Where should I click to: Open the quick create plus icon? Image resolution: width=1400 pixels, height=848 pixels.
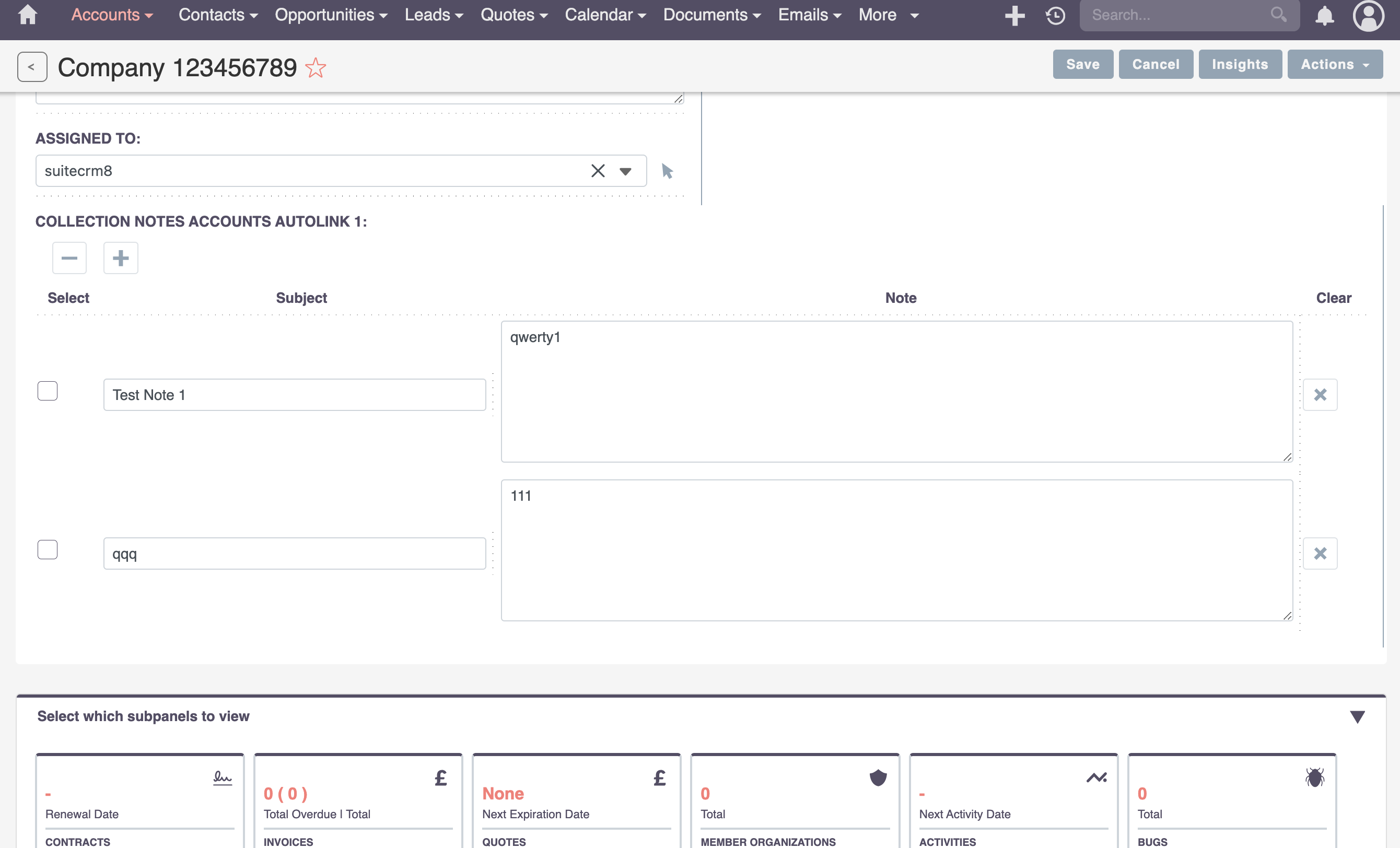1014,15
